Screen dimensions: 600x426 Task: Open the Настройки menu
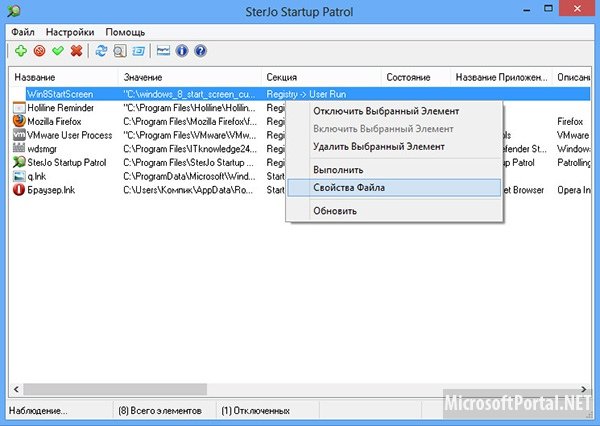click(70, 32)
